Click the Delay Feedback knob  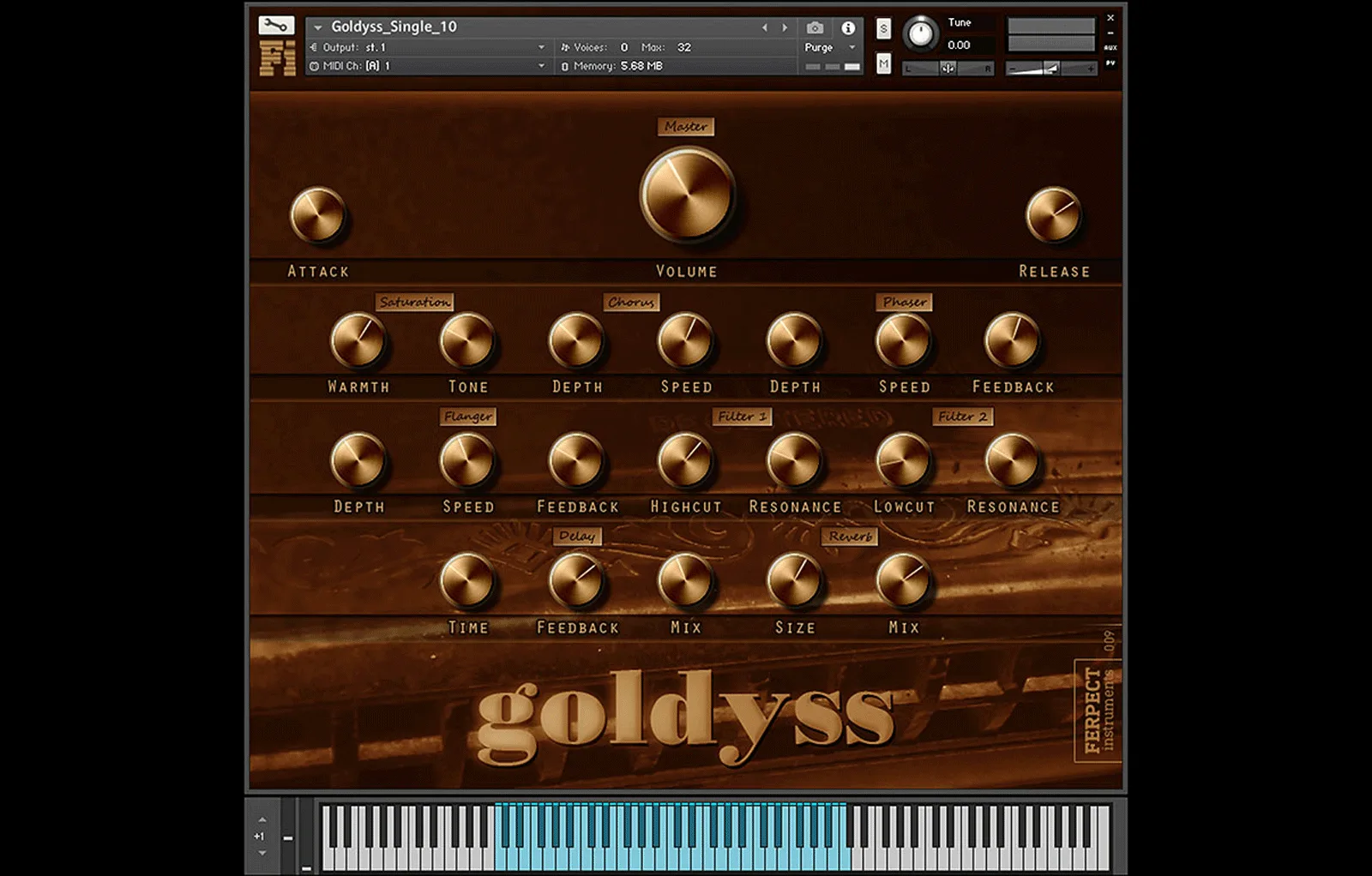(x=576, y=580)
